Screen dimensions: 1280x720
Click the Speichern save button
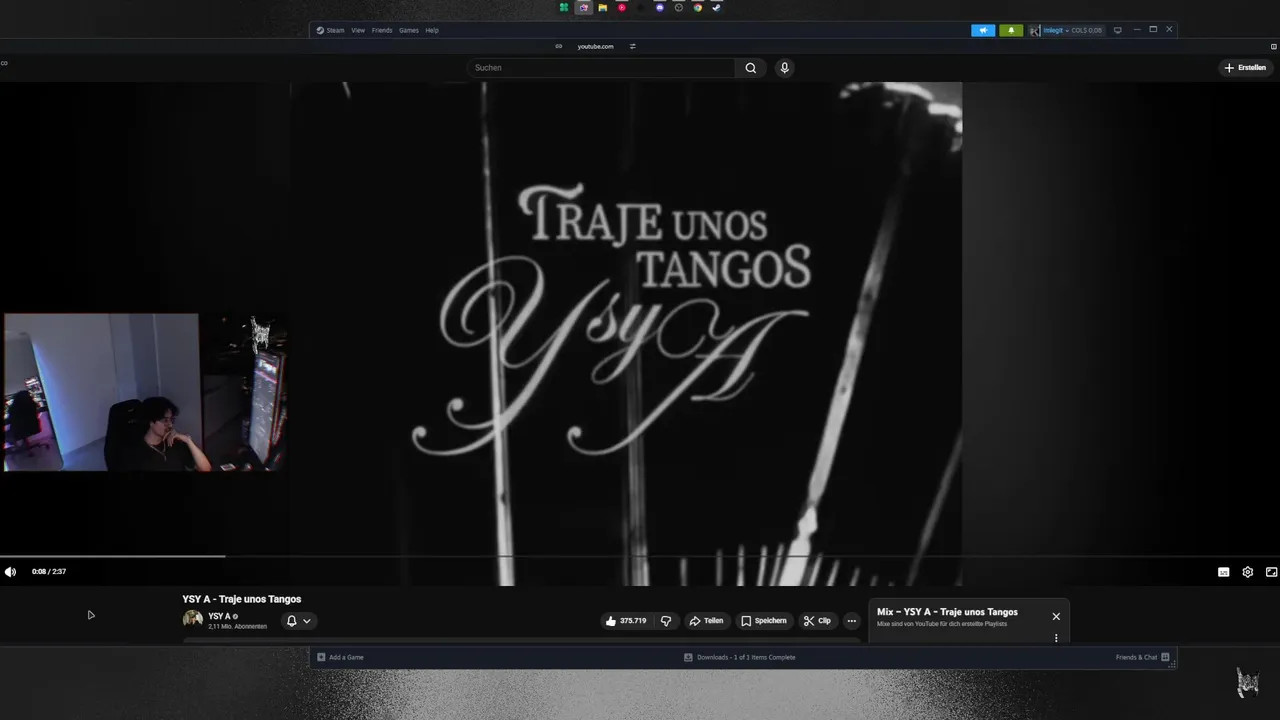pos(764,621)
